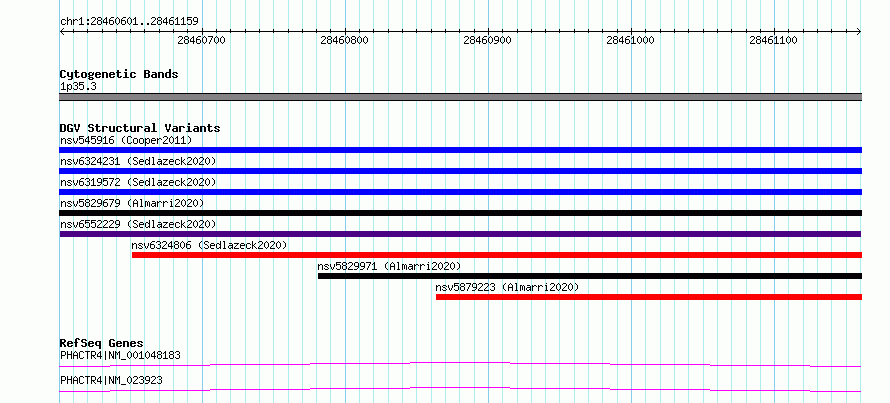This screenshot has width=890, height=403.
Task: Click the 28461000 ruler tick label
Action: pos(631,40)
